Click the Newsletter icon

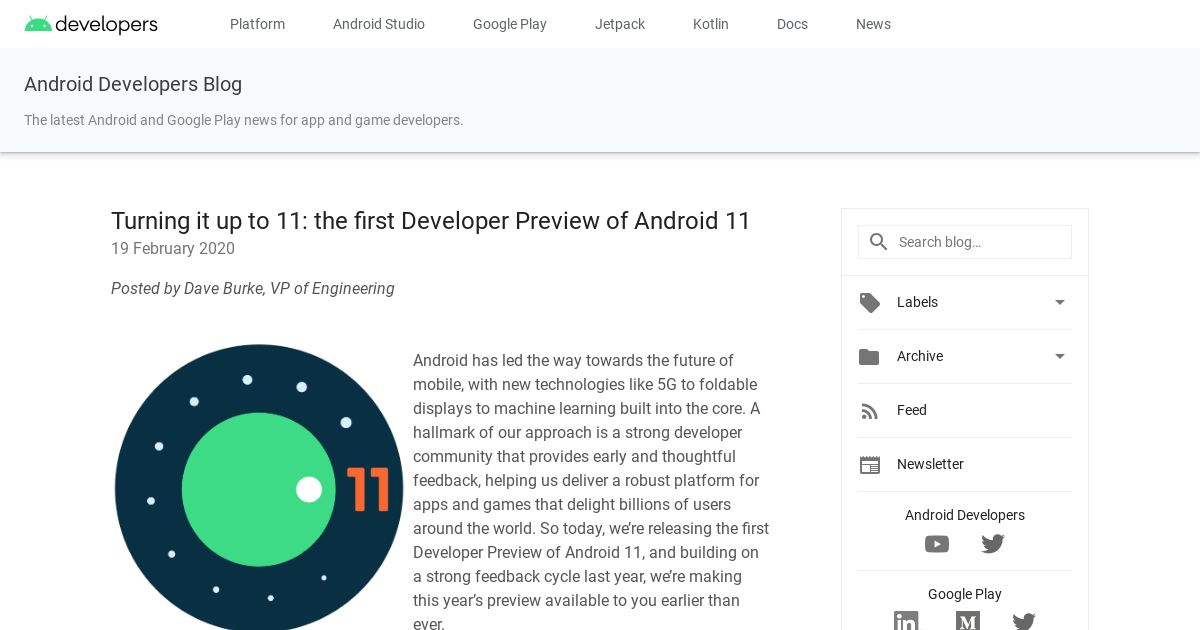pos(870,465)
